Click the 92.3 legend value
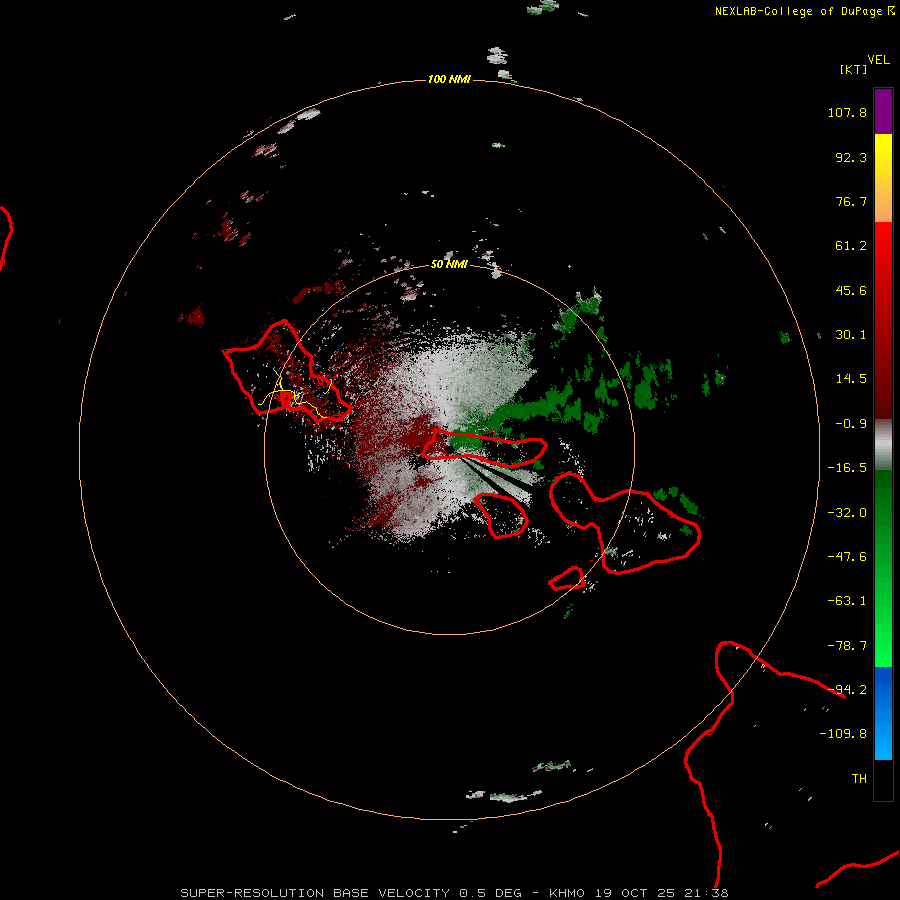This screenshot has width=900, height=900. click(x=851, y=157)
